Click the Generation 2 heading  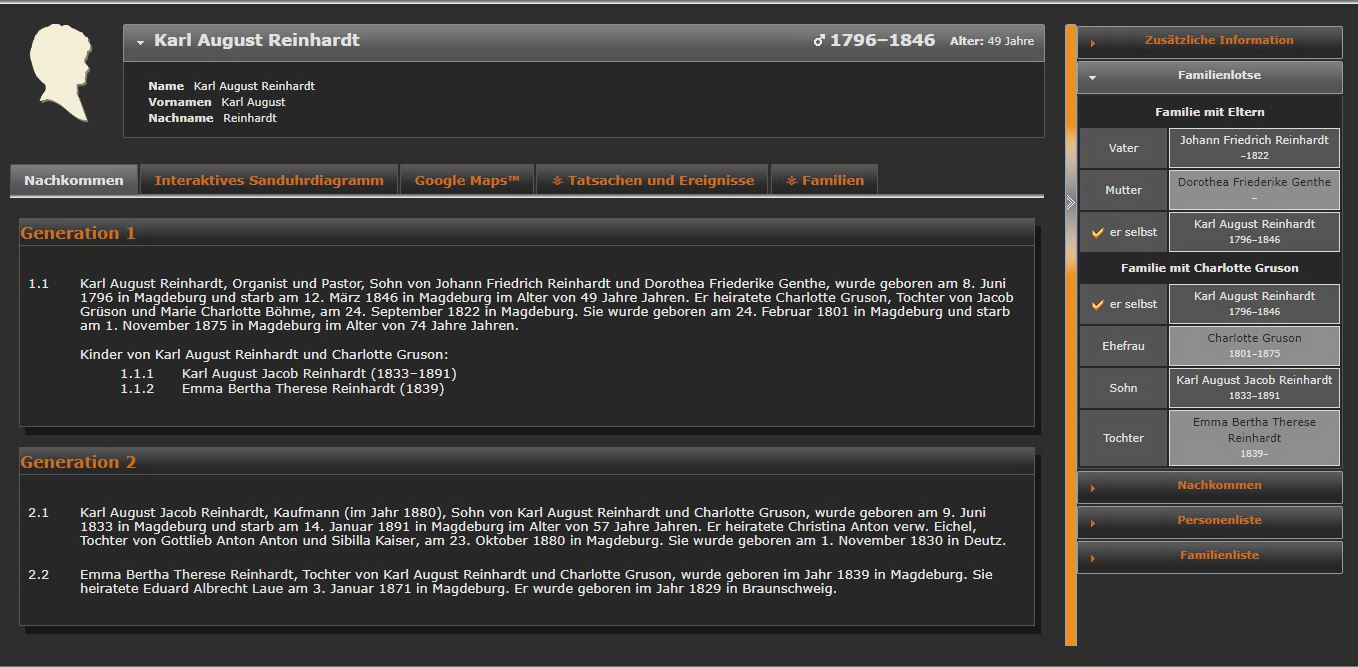coord(78,462)
